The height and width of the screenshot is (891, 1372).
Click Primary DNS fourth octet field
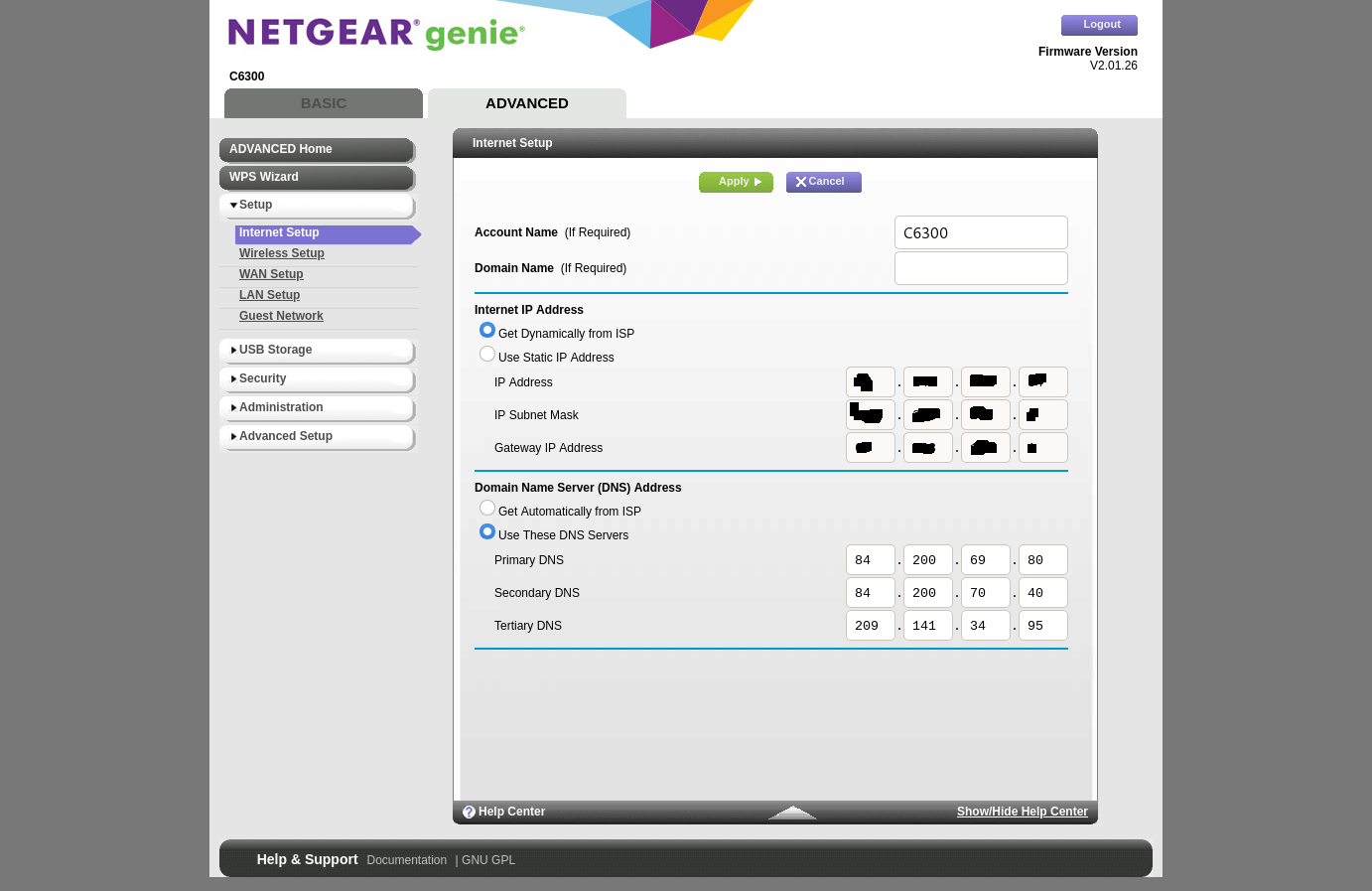1043,560
